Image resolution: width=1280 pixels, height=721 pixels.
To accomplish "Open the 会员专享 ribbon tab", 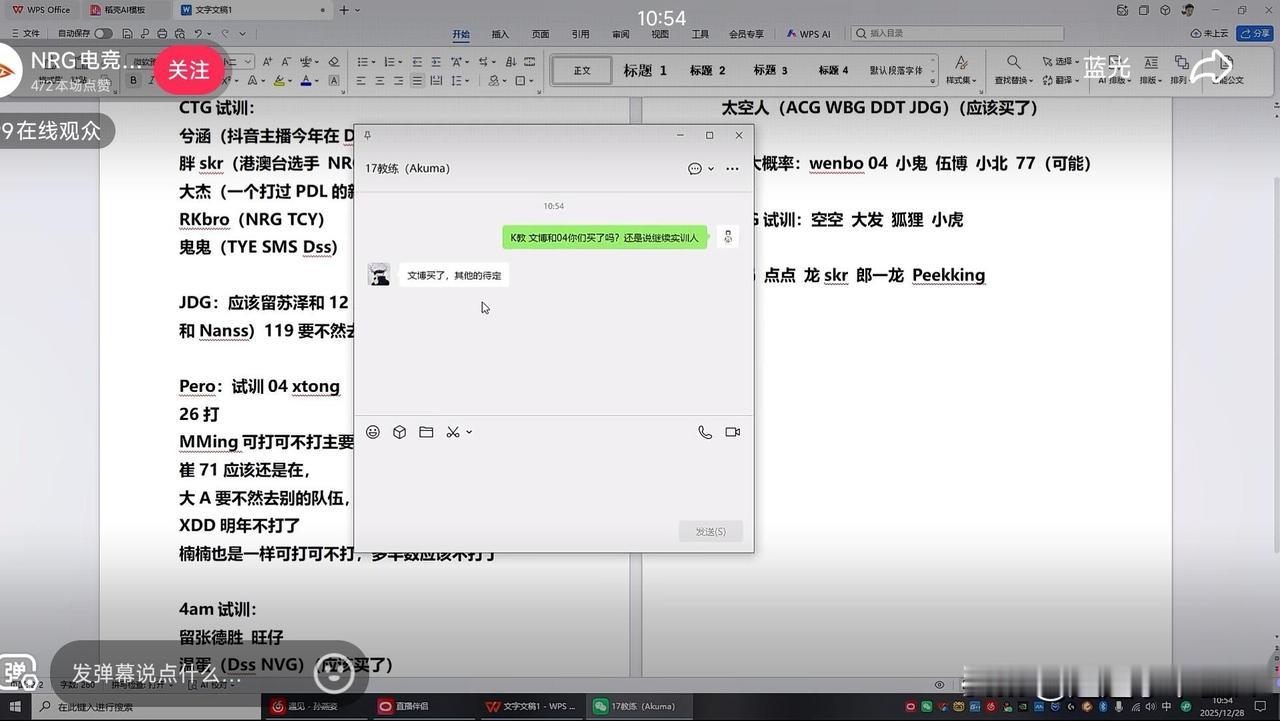I will coord(746,34).
